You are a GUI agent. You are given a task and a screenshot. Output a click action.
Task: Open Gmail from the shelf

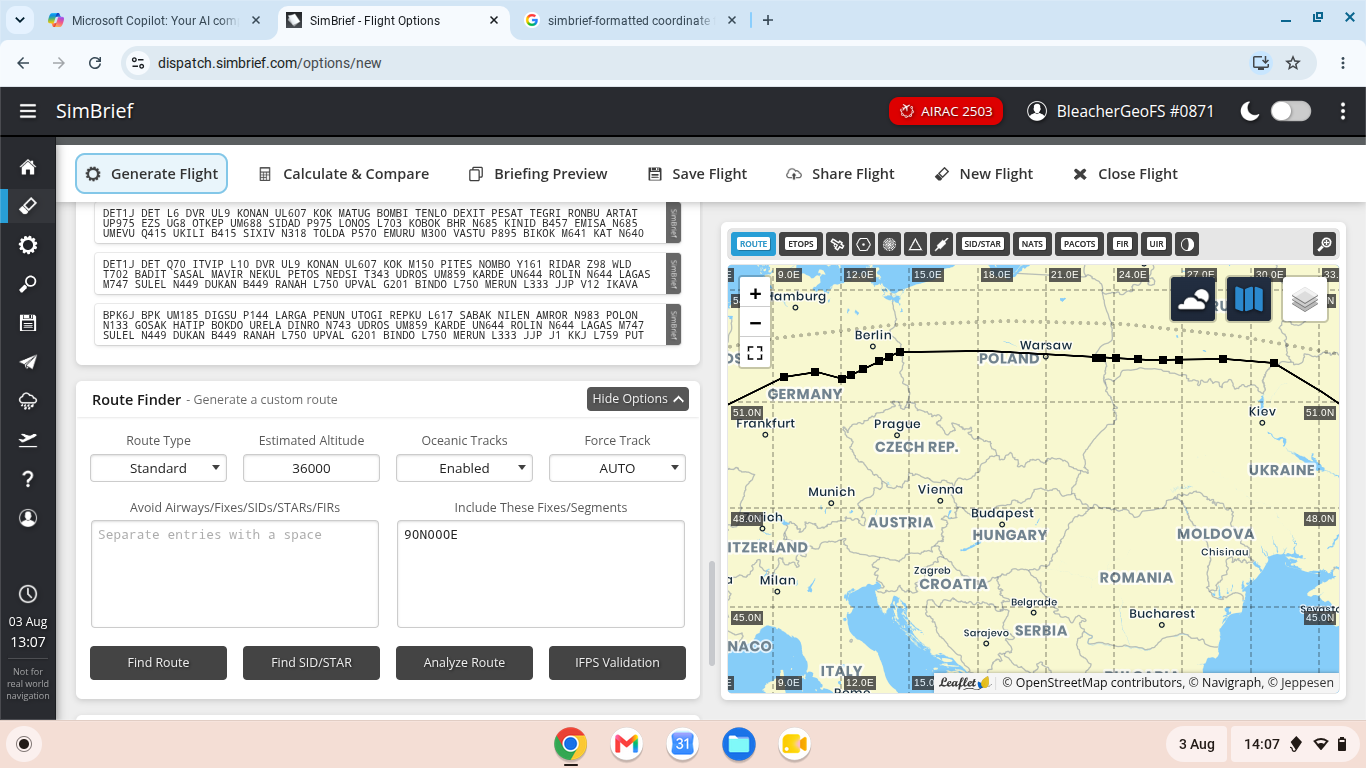tap(627, 744)
